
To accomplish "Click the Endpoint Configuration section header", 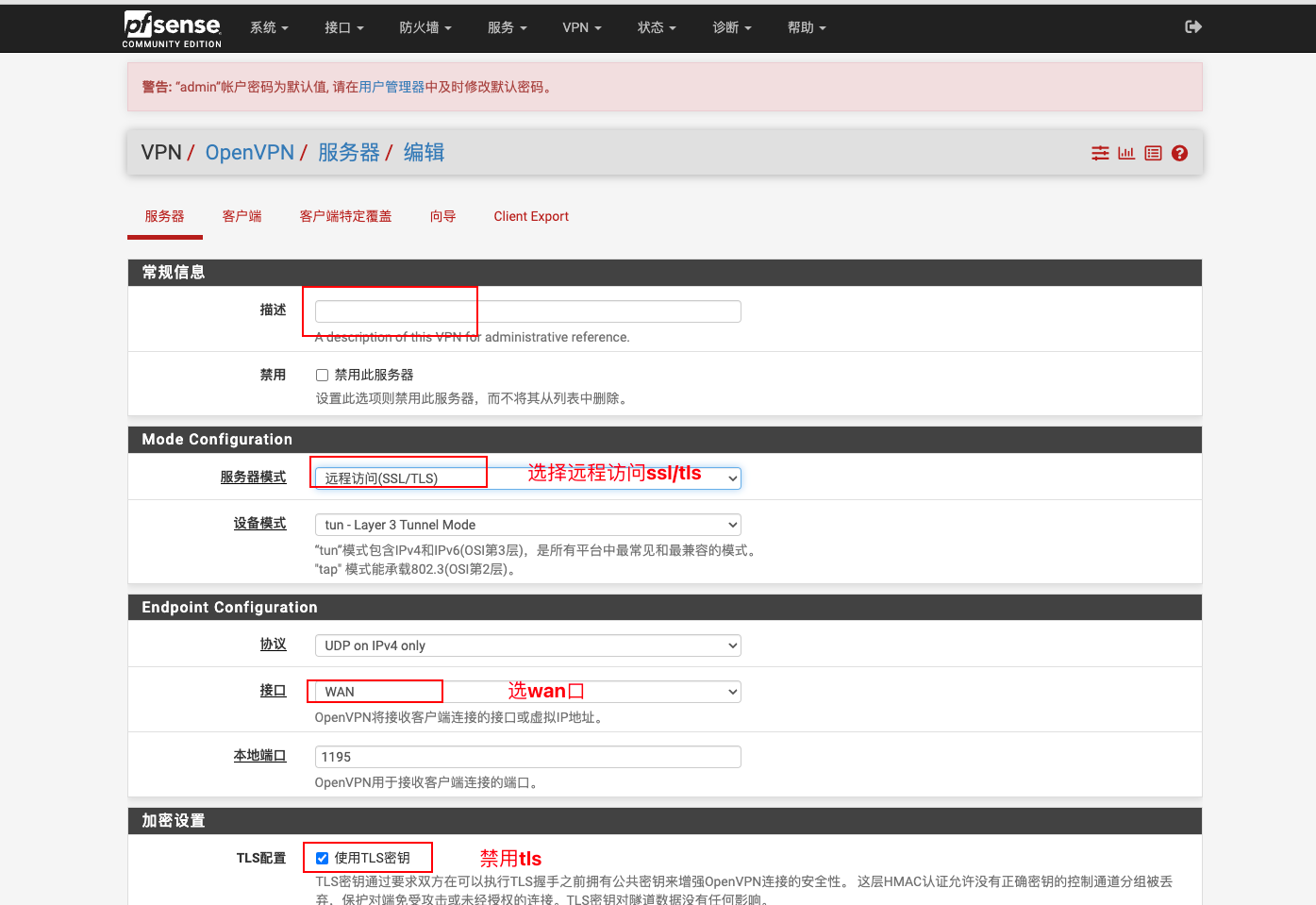I will coord(665,608).
